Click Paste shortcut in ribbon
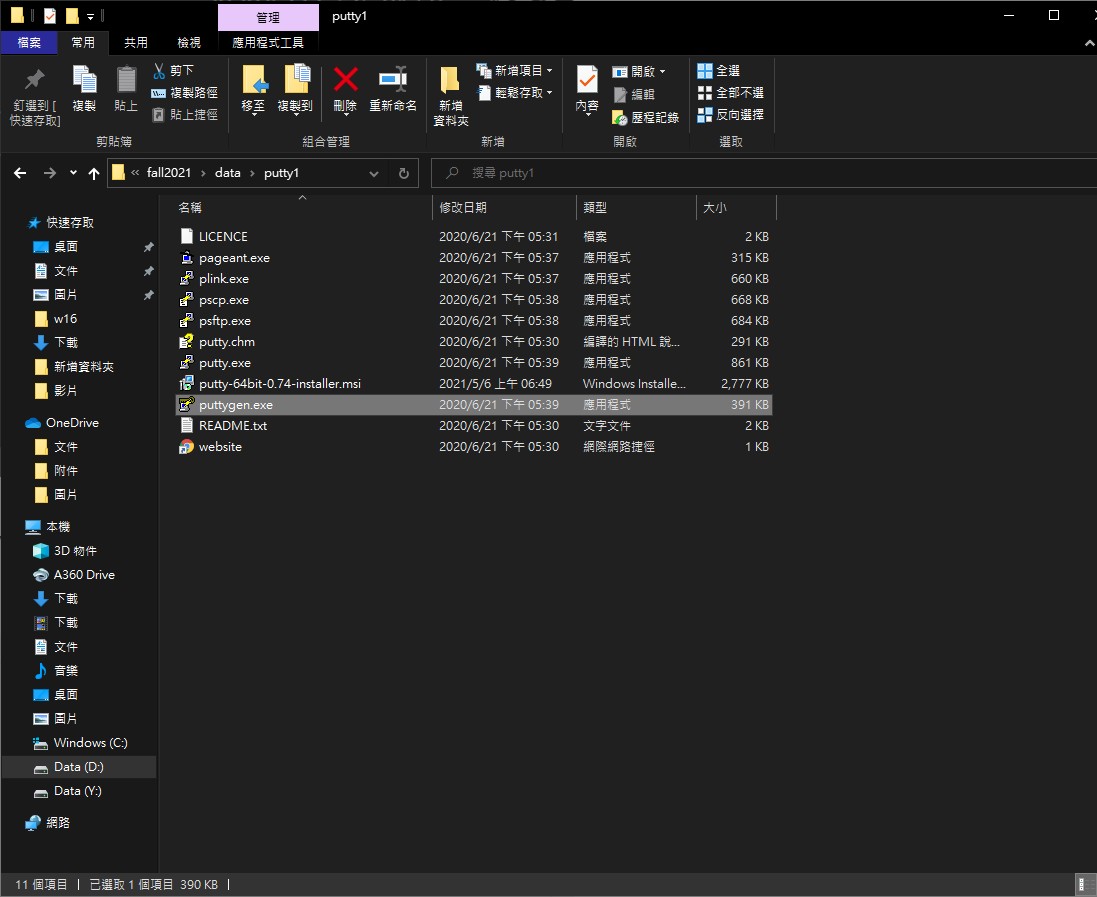This screenshot has height=897, width=1097. click(x=185, y=114)
